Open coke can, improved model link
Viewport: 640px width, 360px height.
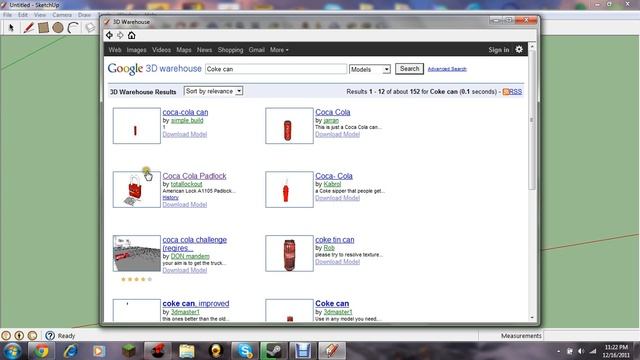point(196,303)
